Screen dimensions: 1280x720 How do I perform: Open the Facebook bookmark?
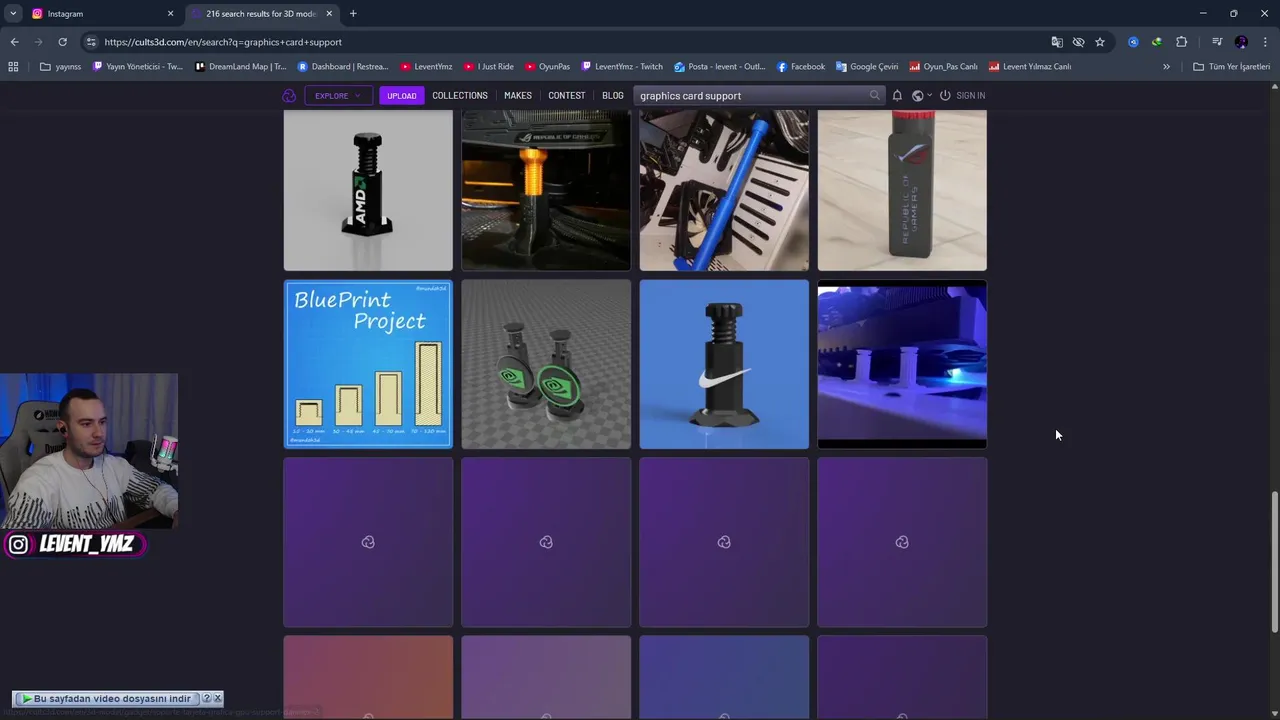[801, 67]
